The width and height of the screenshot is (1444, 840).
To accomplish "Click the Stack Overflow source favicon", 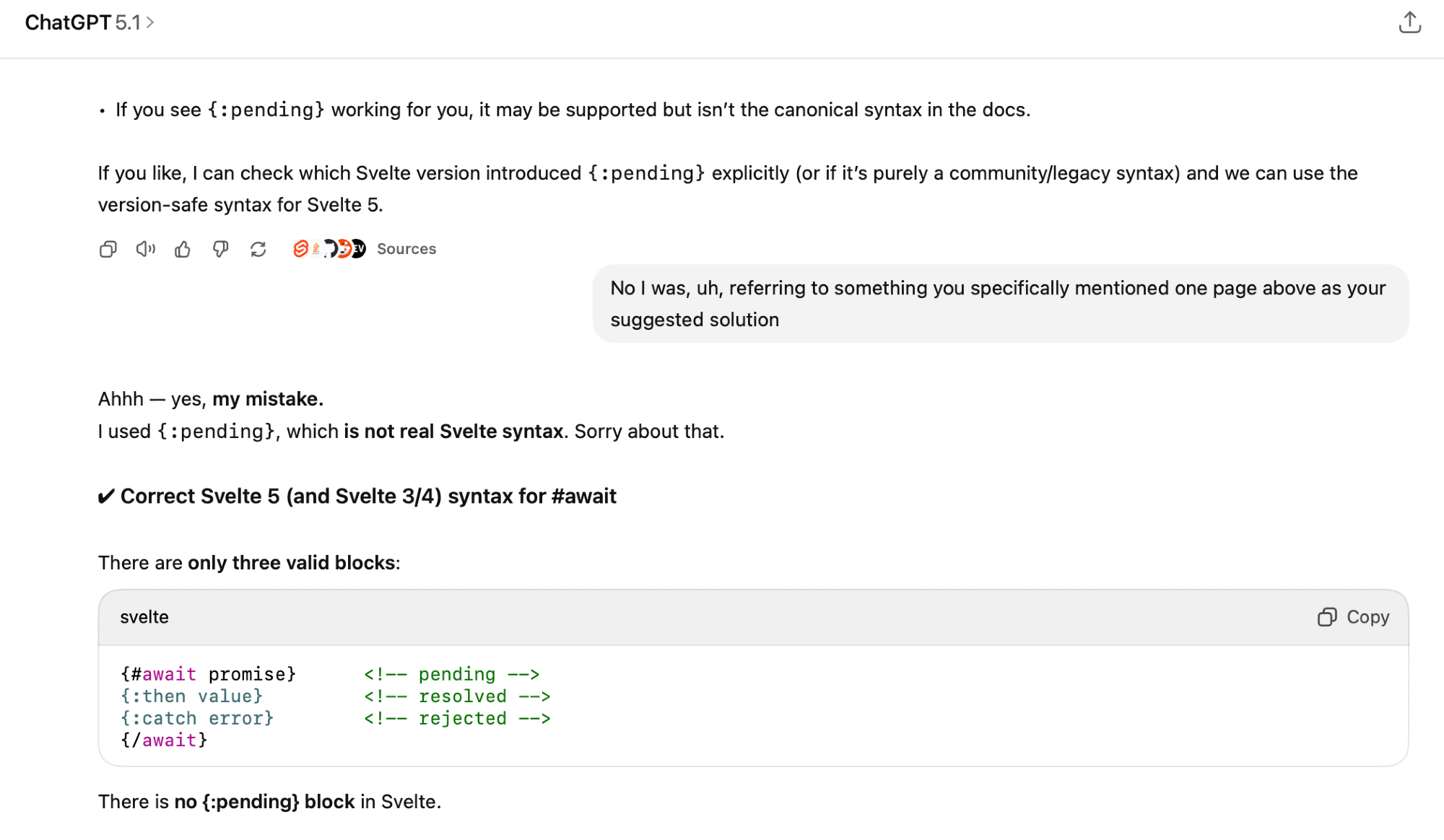I will click(316, 249).
